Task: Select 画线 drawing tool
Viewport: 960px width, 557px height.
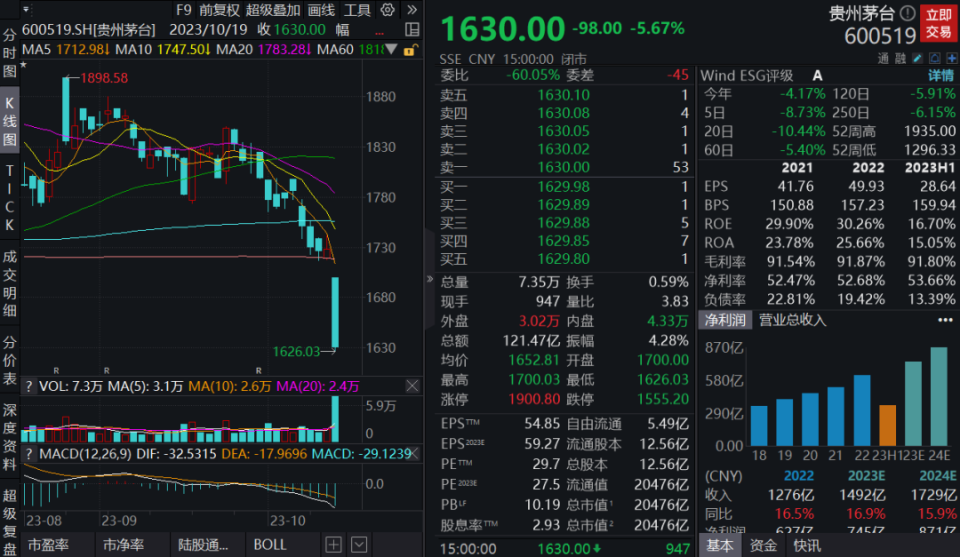Action: click(x=321, y=10)
